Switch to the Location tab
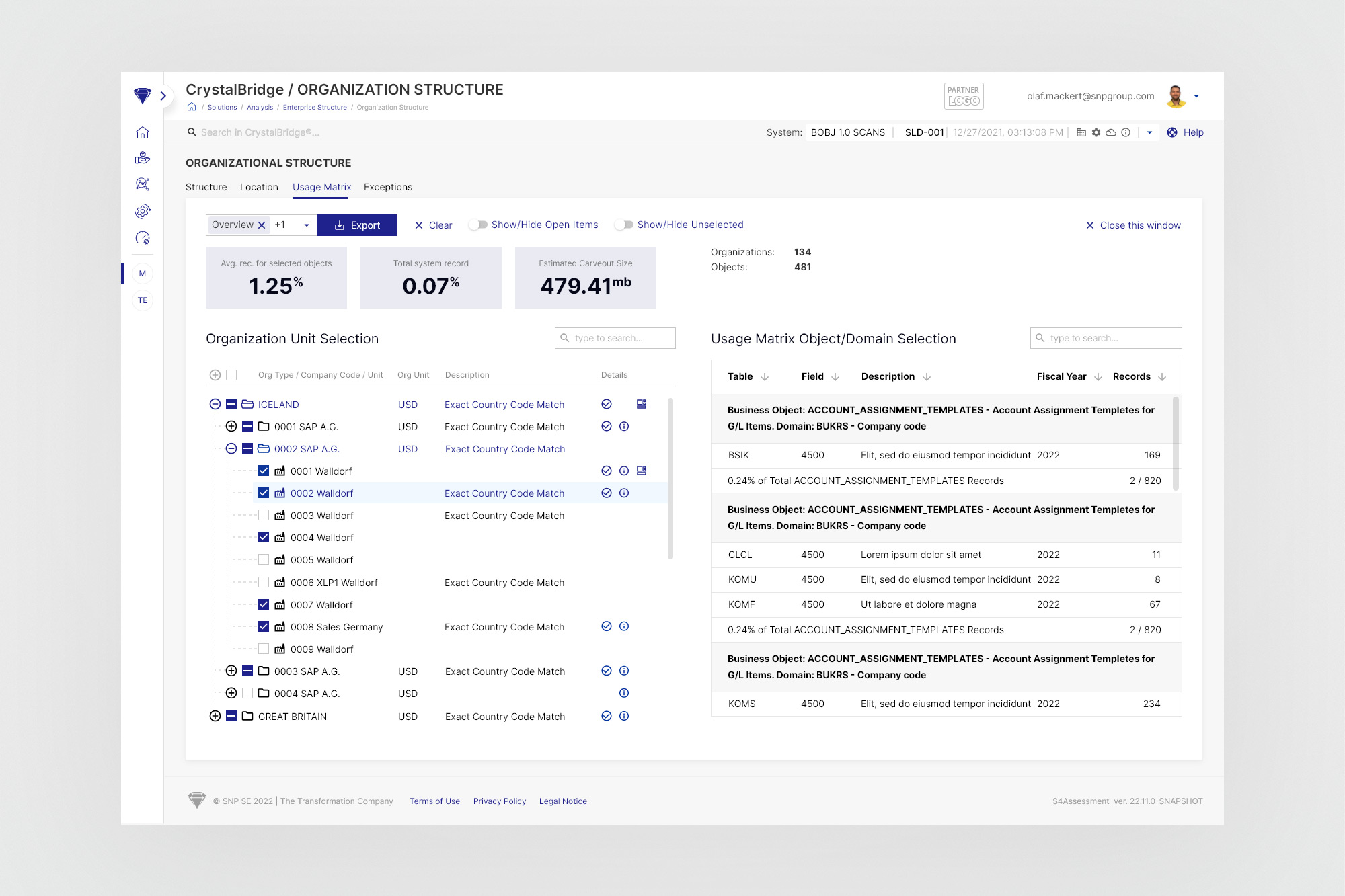1345x896 pixels. click(259, 187)
